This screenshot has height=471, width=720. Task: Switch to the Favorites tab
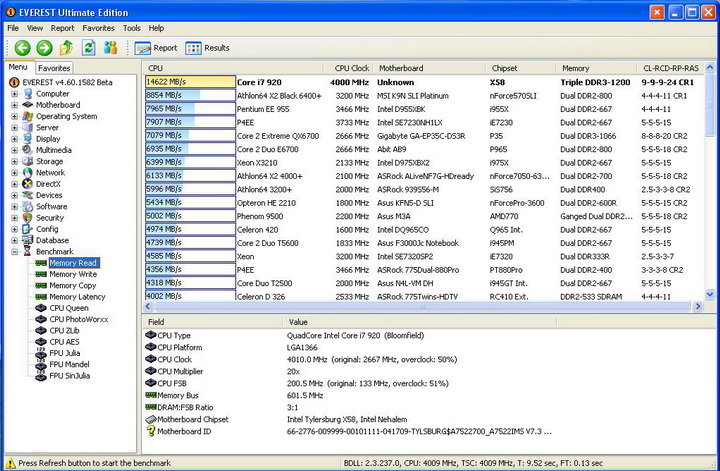54,68
